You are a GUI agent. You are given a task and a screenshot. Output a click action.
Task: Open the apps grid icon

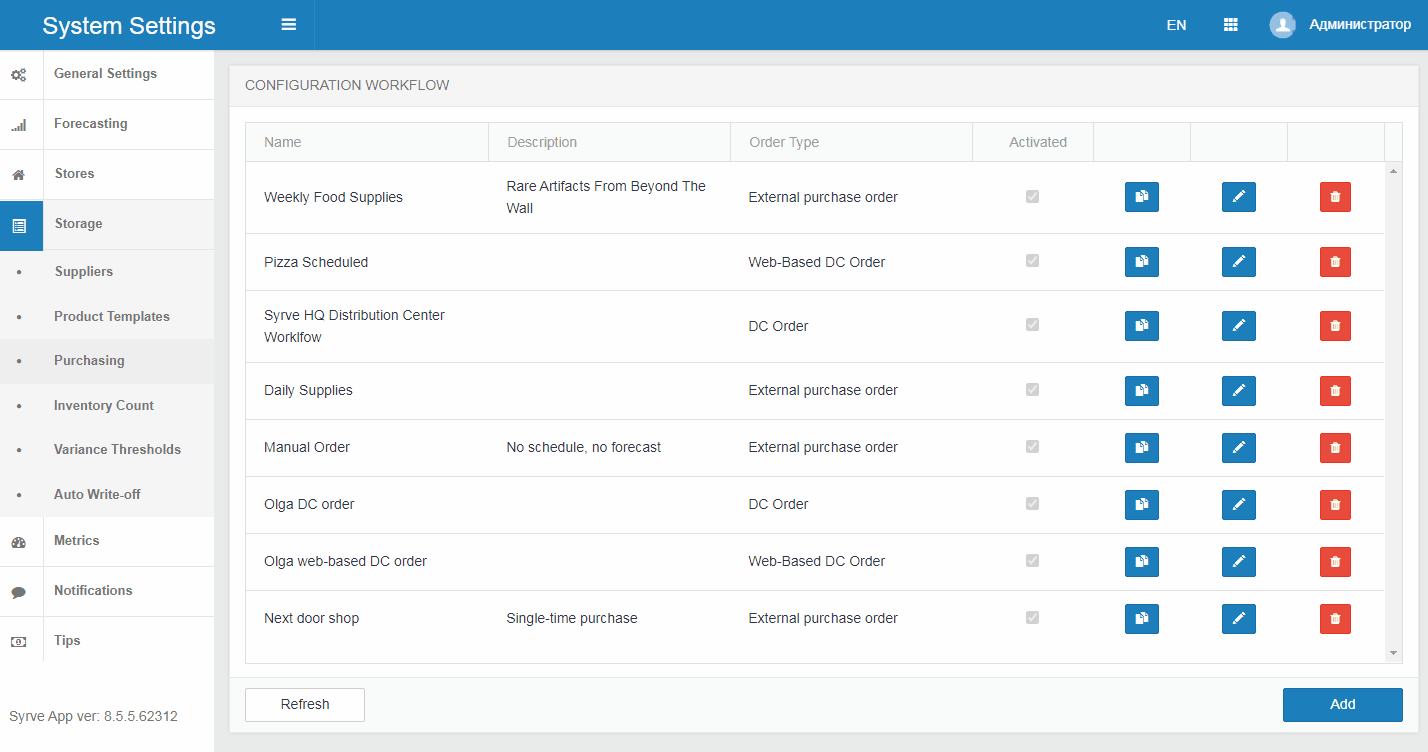point(1230,25)
